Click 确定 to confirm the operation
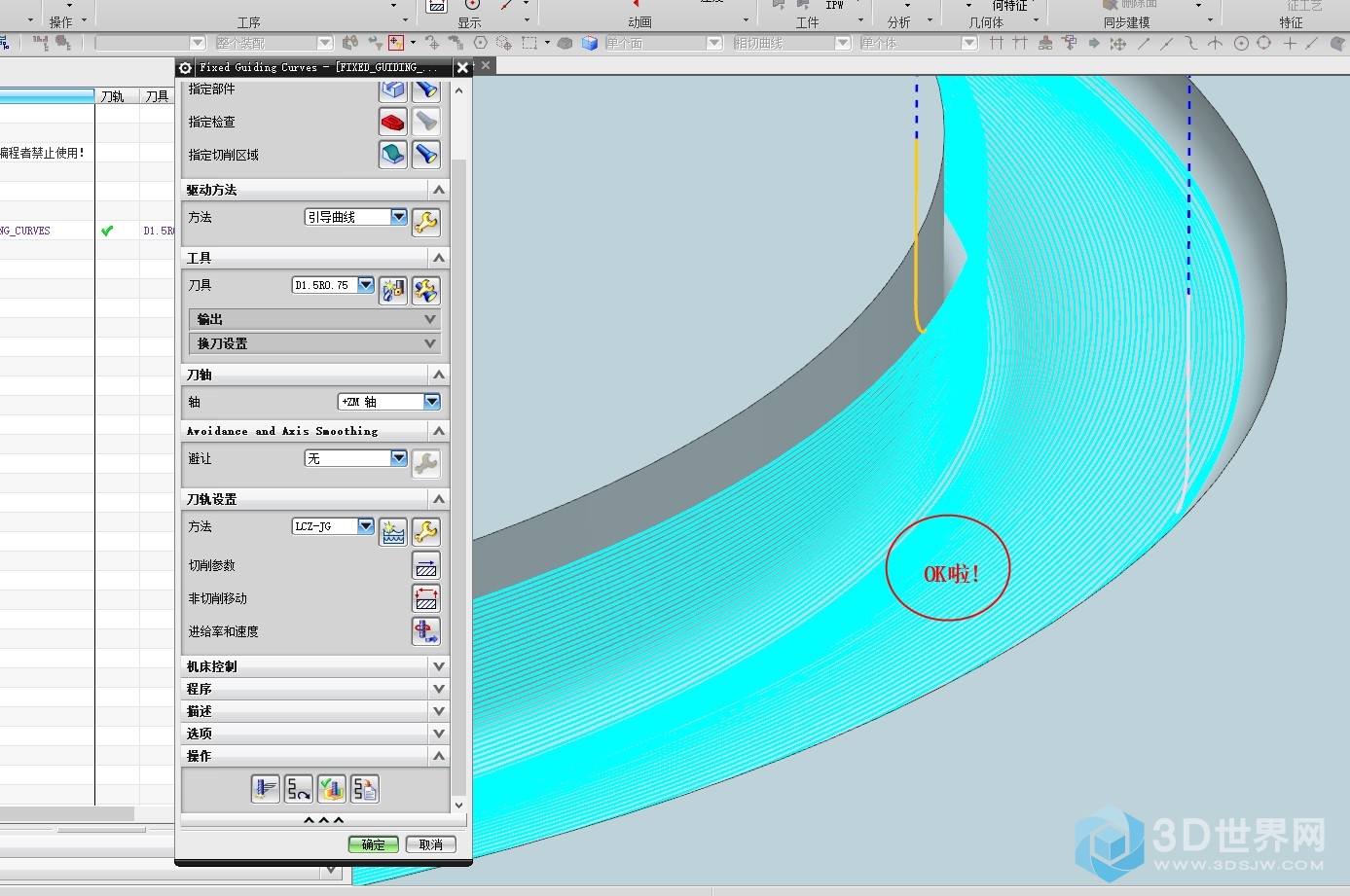 tap(374, 844)
